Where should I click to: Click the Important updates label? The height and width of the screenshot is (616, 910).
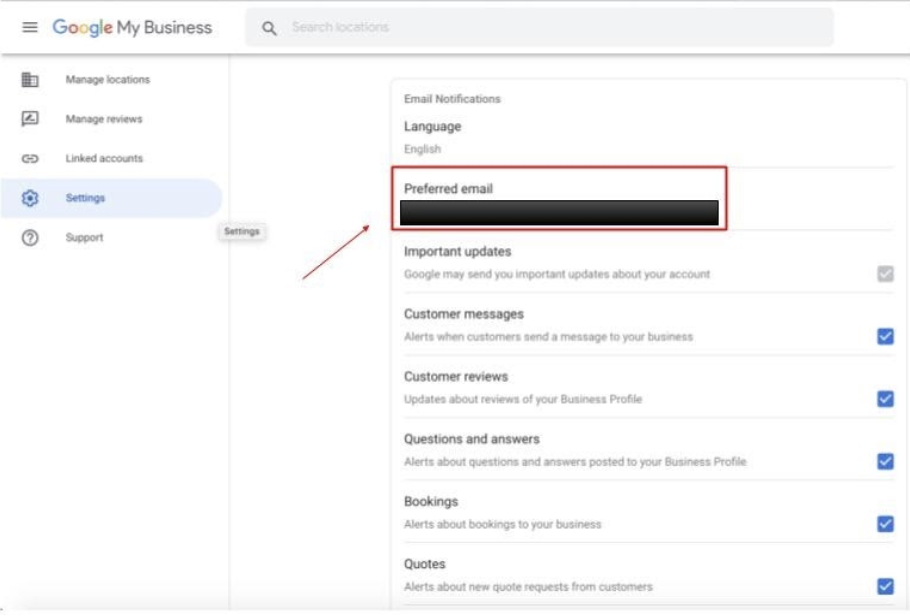click(457, 251)
